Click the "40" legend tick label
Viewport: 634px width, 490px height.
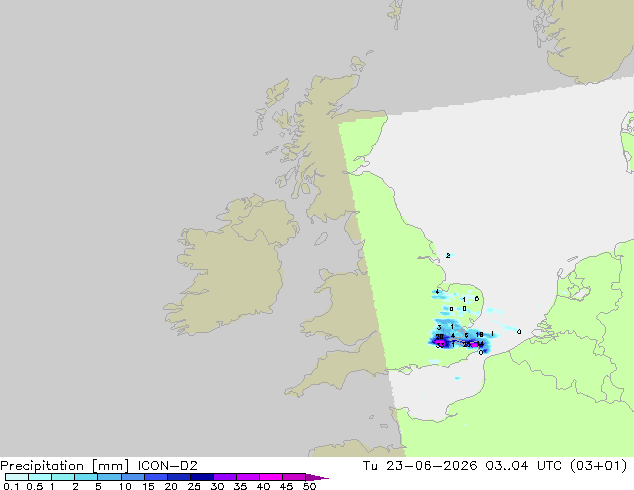pyautogui.click(x=263, y=486)
